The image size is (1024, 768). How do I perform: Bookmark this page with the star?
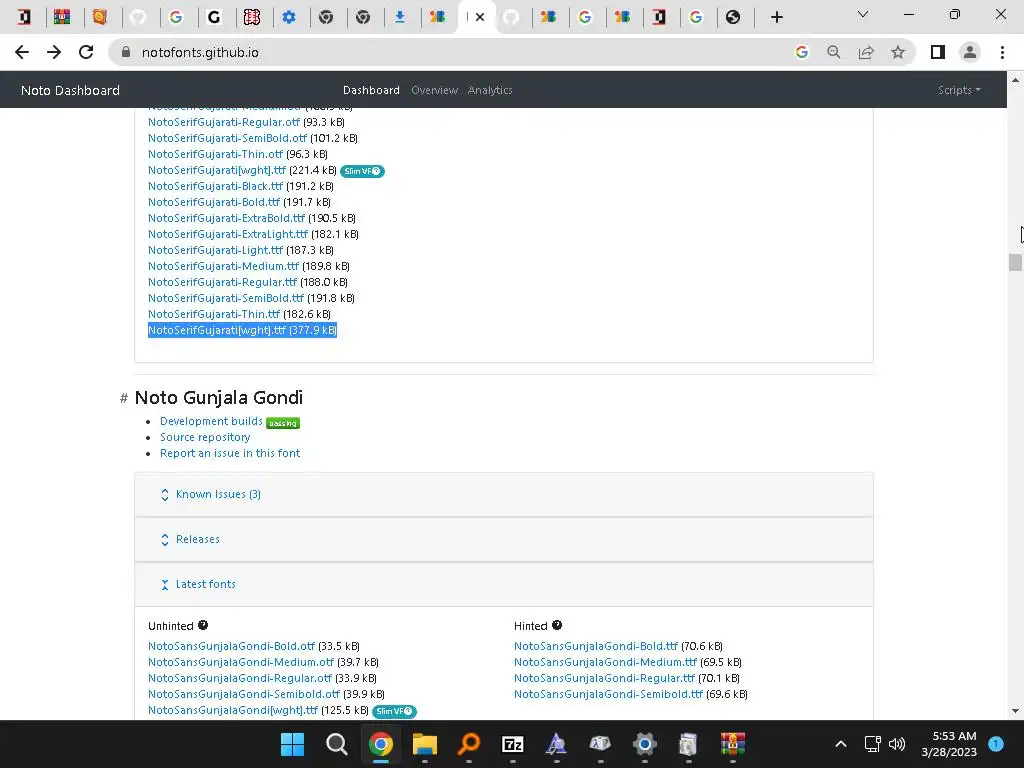point(898,52)
